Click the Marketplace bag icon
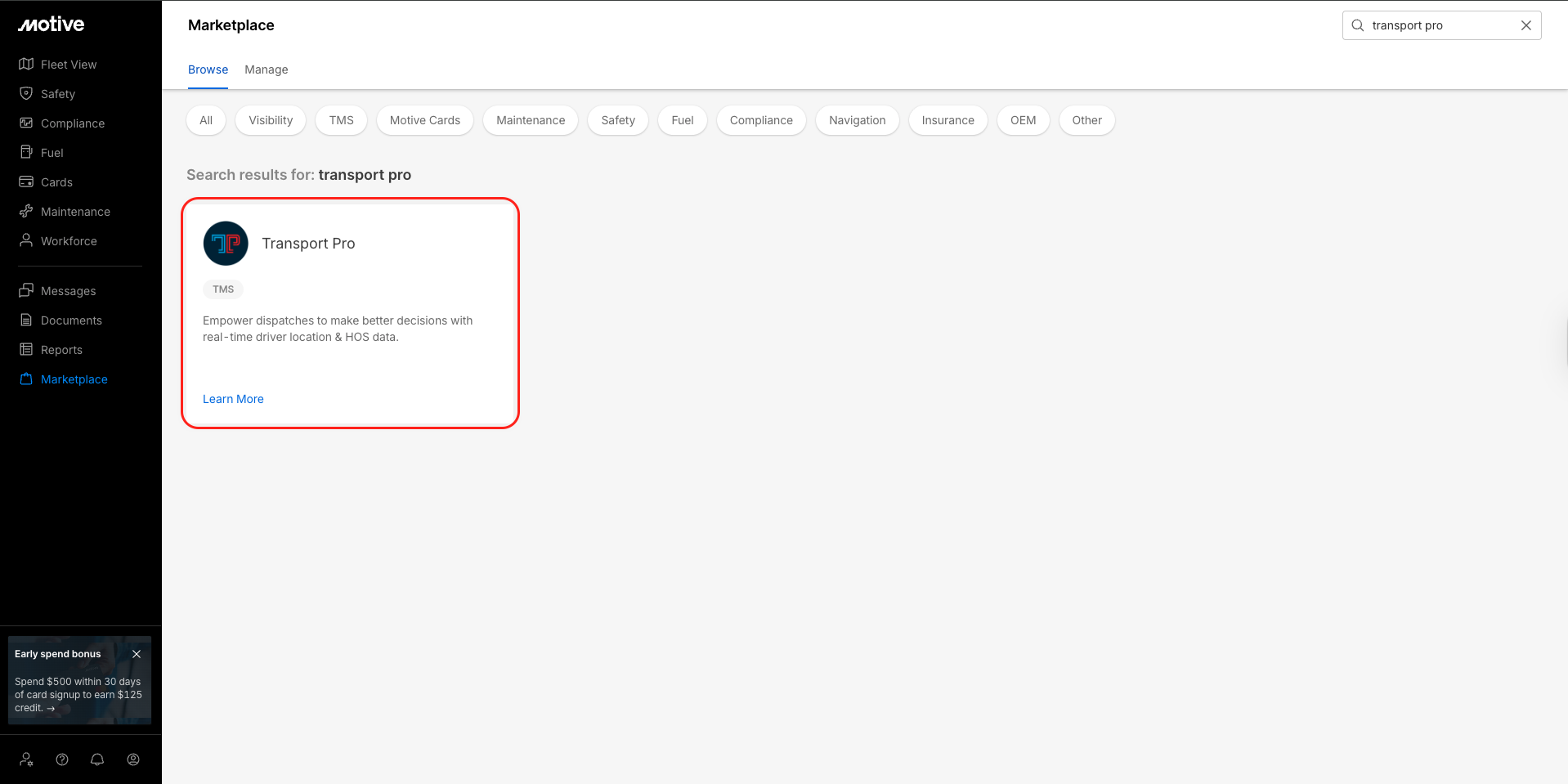Image resolution: width=1568 pixels, height=784 pixels. [x=26, y=379]
